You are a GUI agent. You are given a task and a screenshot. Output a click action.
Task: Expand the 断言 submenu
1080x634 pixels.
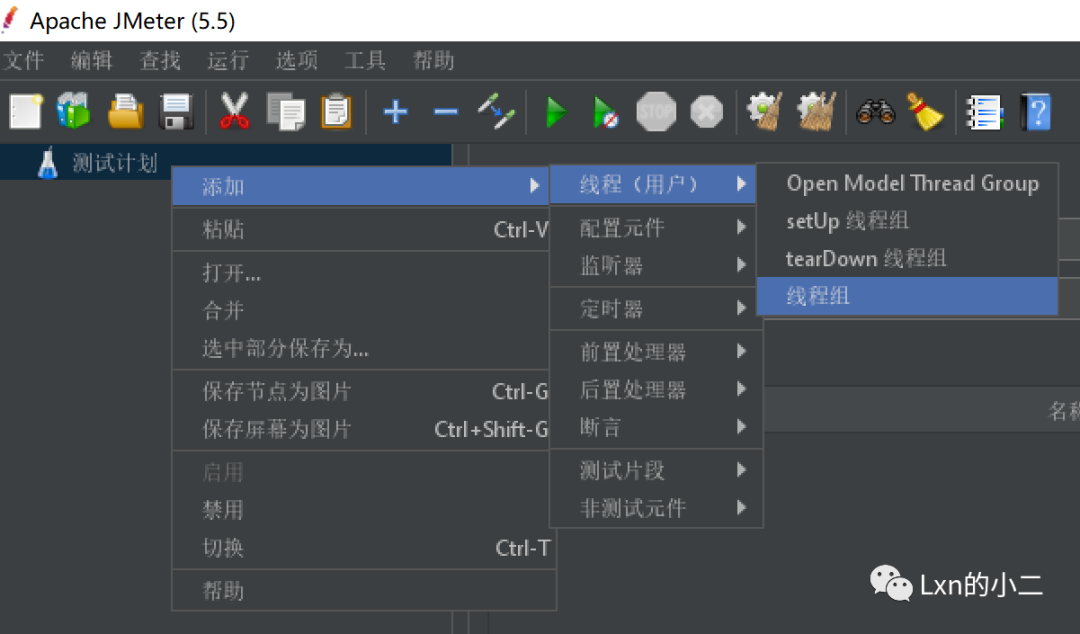tap(656, 427)
